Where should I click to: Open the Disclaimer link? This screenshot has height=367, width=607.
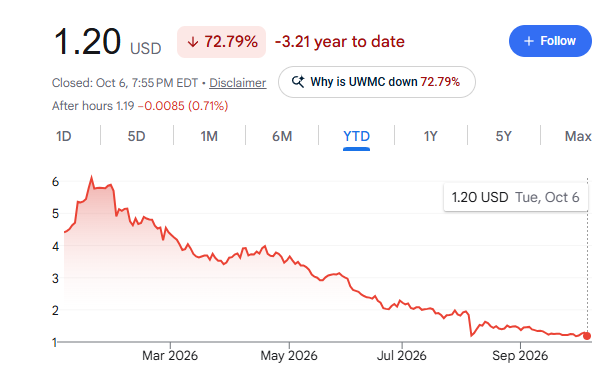(238, 83)
